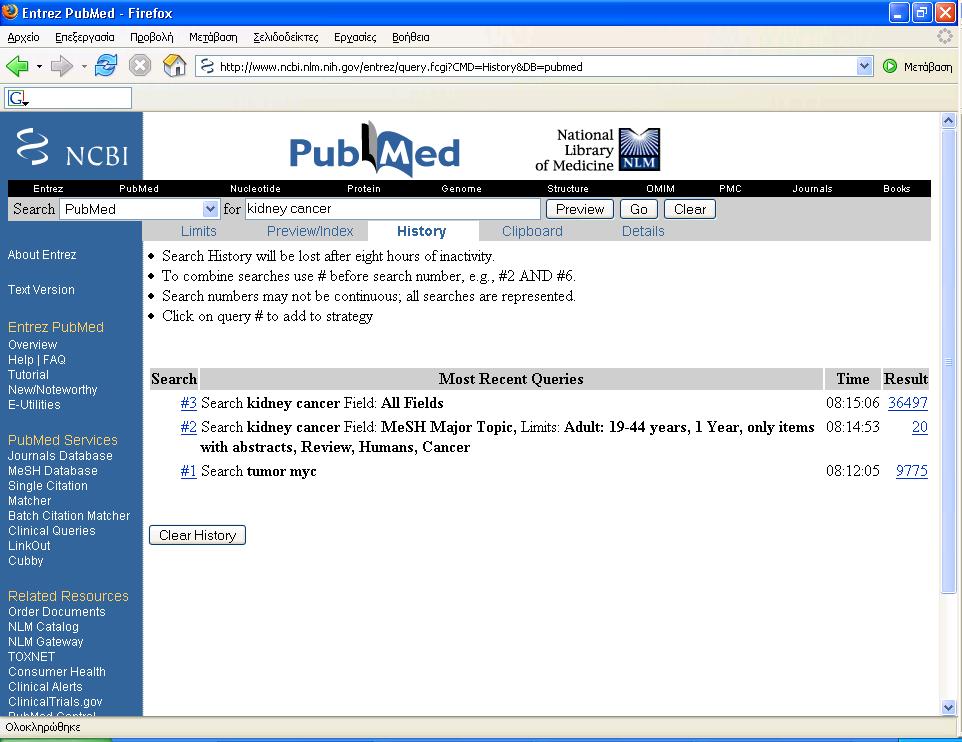The height and width of the screenshot is (742, 962).
Task: Click the Forward arrow icon
Action: click(x=62, y=66)
